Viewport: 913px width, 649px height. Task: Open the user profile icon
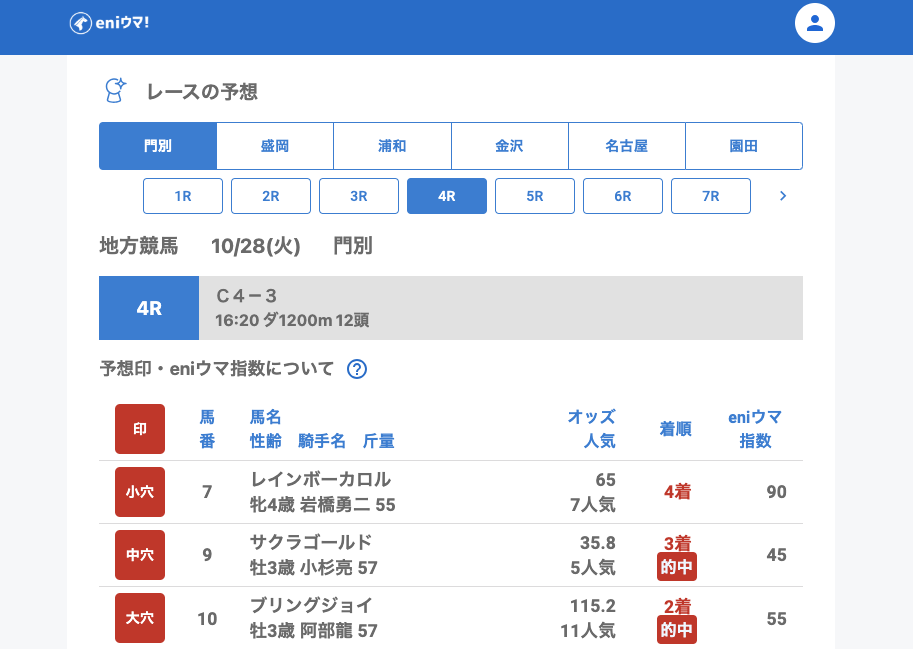tap(814, 23)
